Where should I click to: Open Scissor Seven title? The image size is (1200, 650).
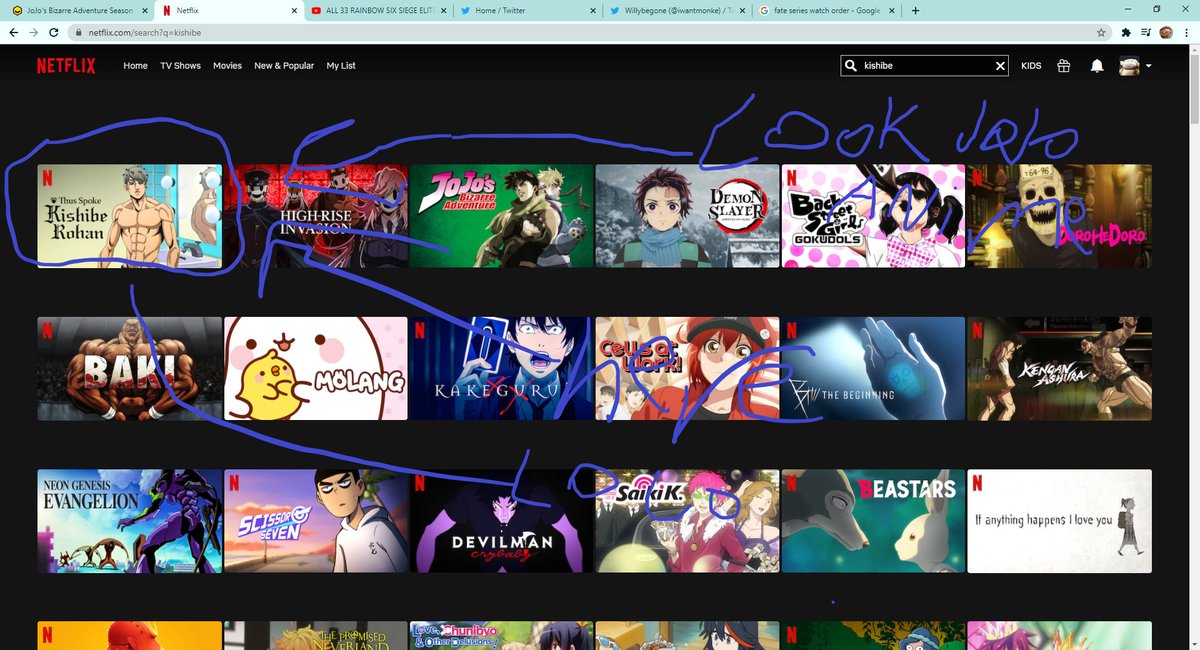tap(316, 521)
